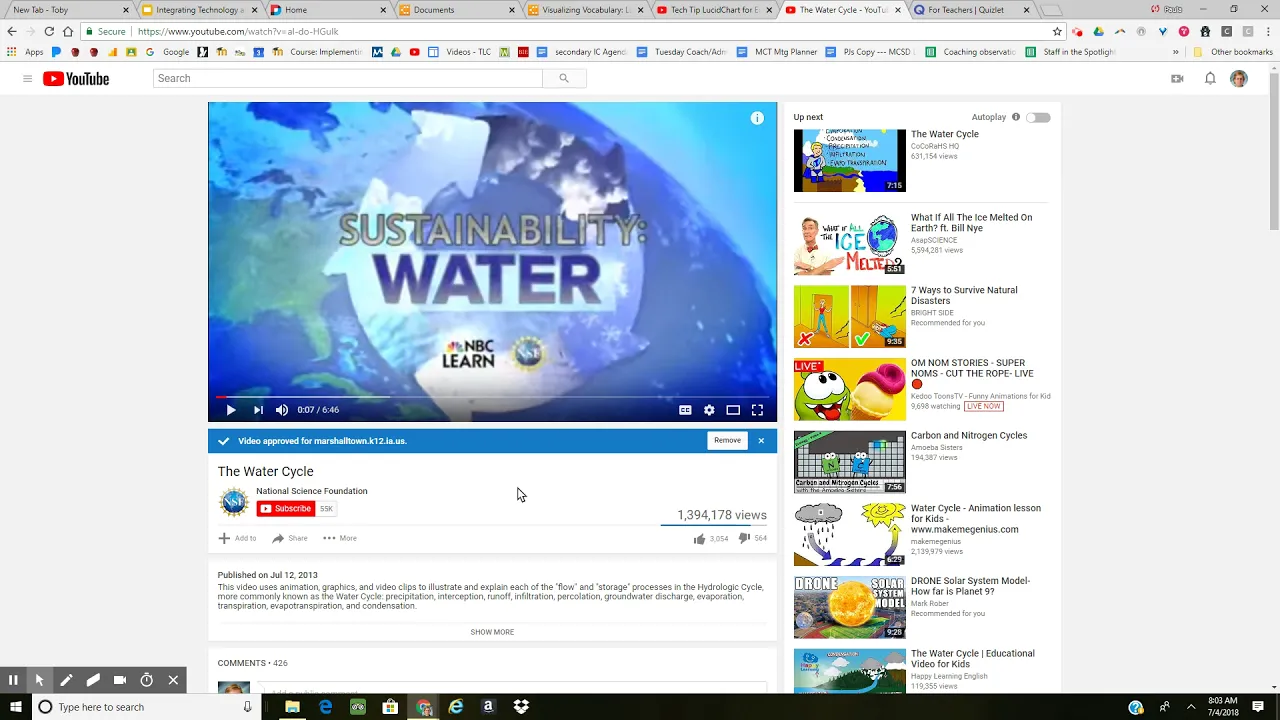Dismiss the video approved banner
This screenshot has width=1280, height=720.
761,440
